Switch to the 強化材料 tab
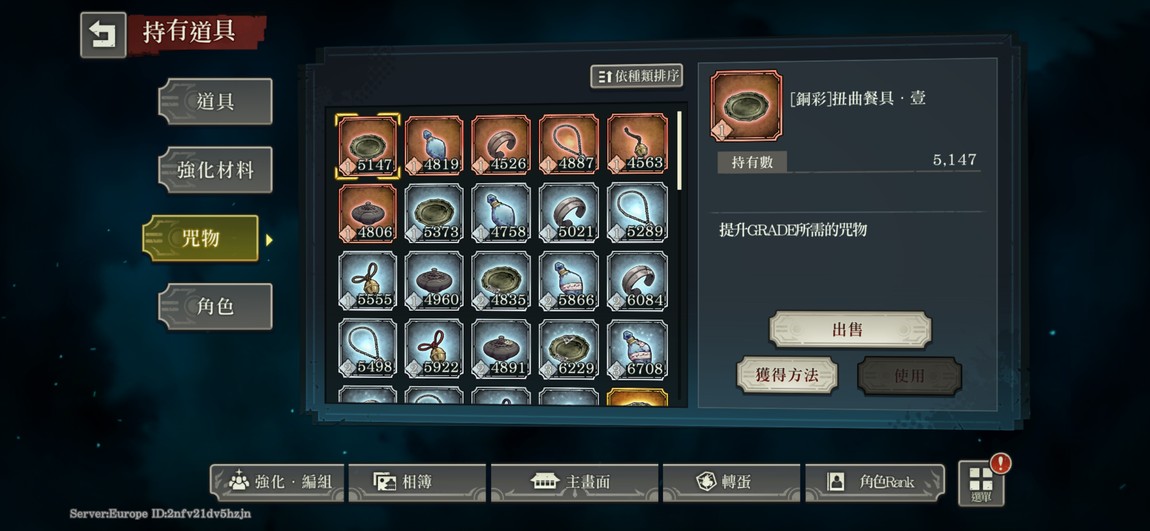 (x=215, y=169)
